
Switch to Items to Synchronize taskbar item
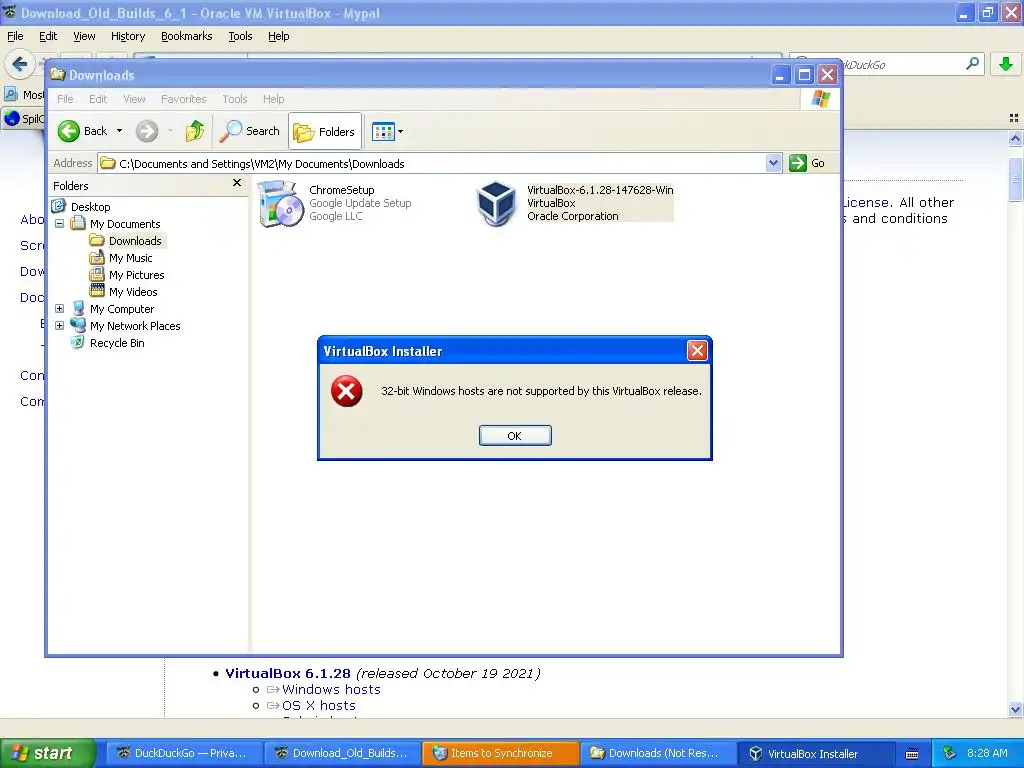500,753
